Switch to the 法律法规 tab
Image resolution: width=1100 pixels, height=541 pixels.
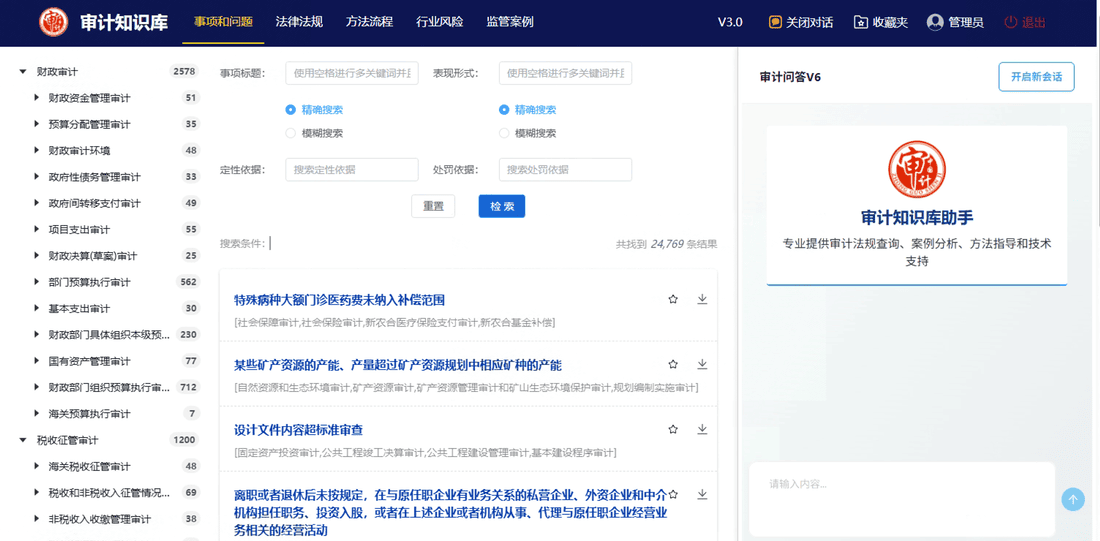pyautogui.click(x=299, y=22)
